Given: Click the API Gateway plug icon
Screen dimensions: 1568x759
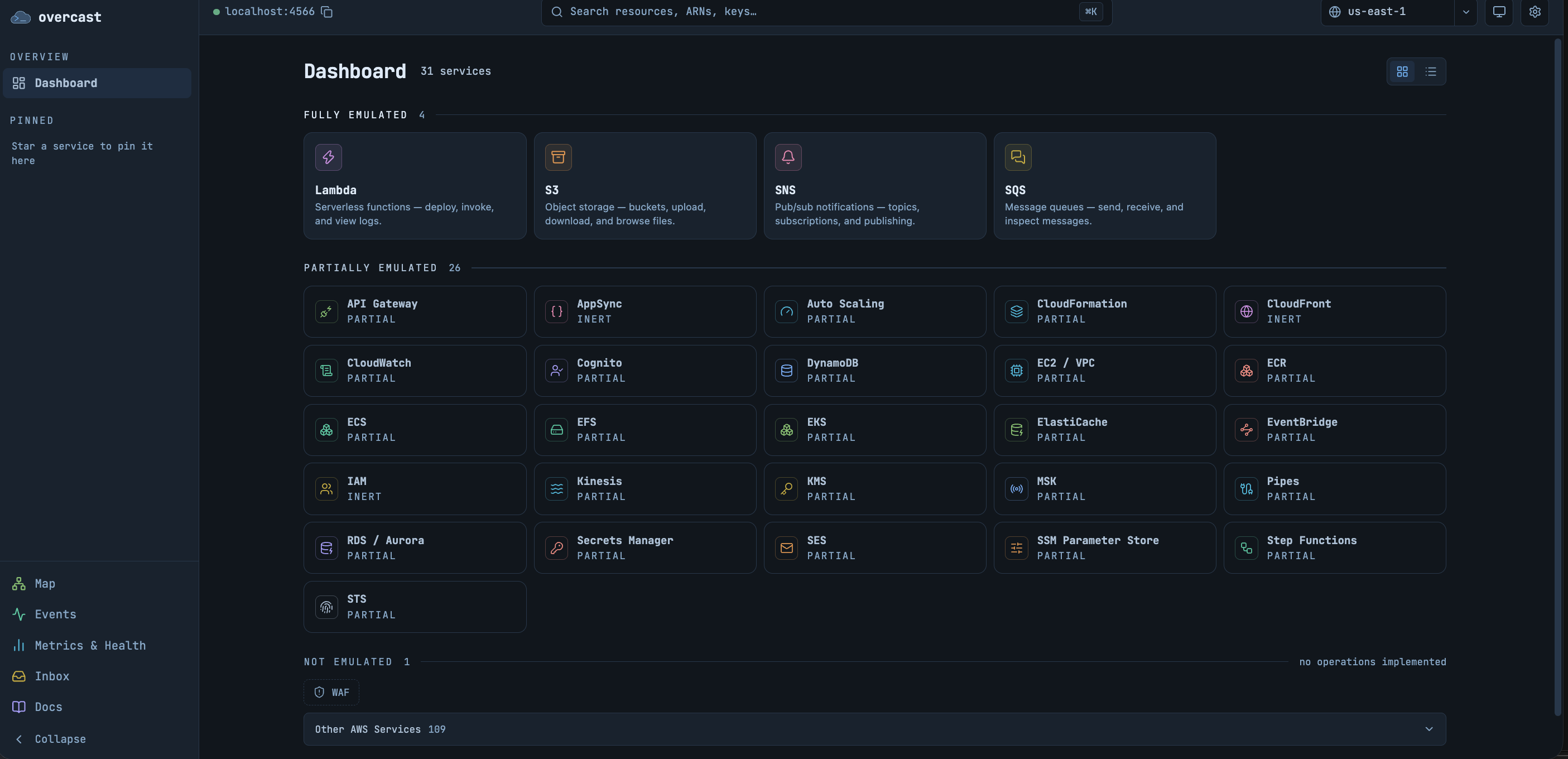Looking at the screenshot, I should (x=327, y=311).
